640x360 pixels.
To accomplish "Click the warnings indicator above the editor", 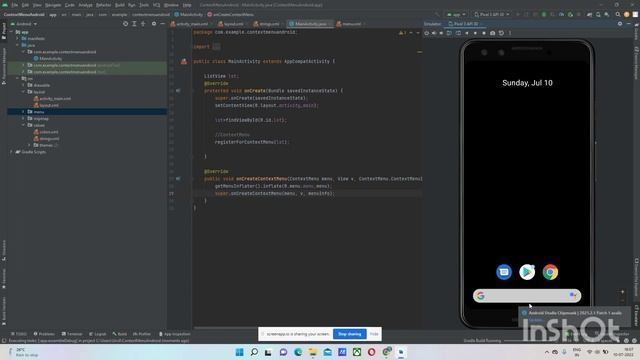I will point(402,33).
